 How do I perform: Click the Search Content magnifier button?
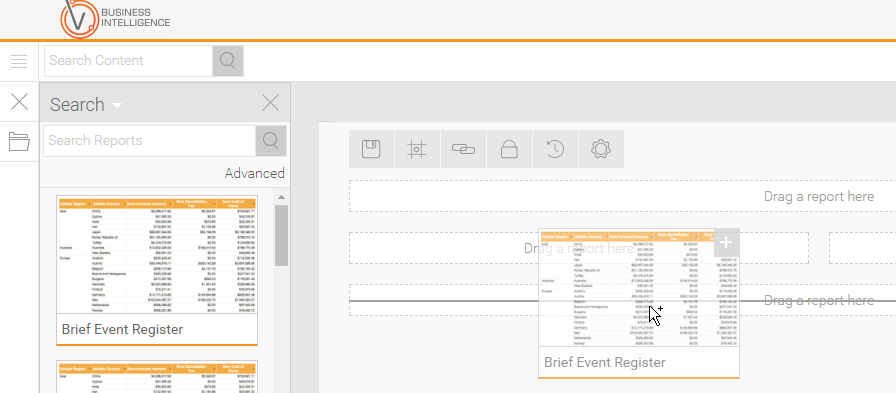(228, 61)
